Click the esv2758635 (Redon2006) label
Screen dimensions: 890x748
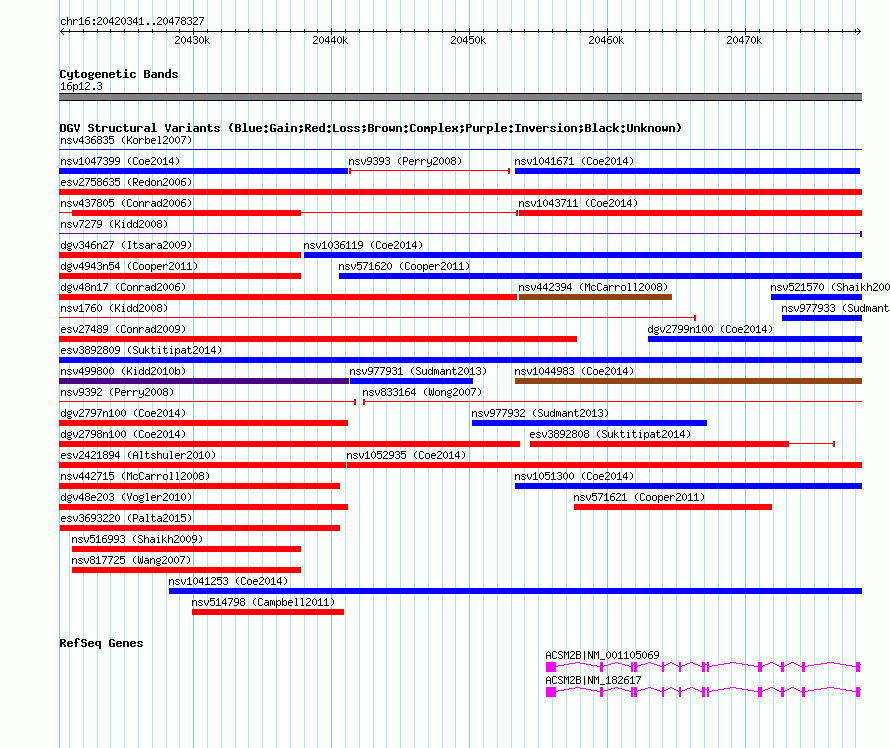(x=126, y=182)
